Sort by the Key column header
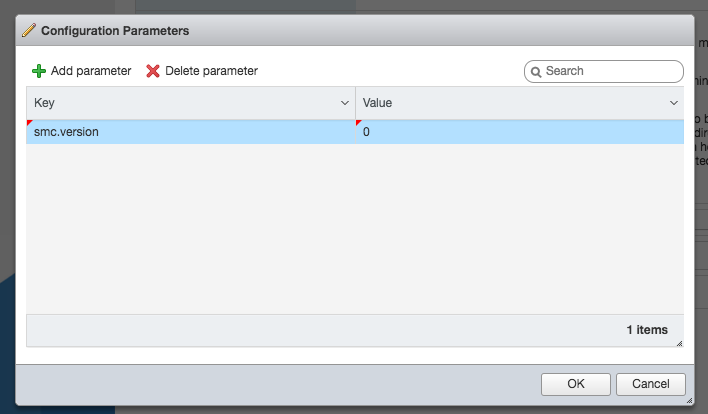 pos(44,103)
